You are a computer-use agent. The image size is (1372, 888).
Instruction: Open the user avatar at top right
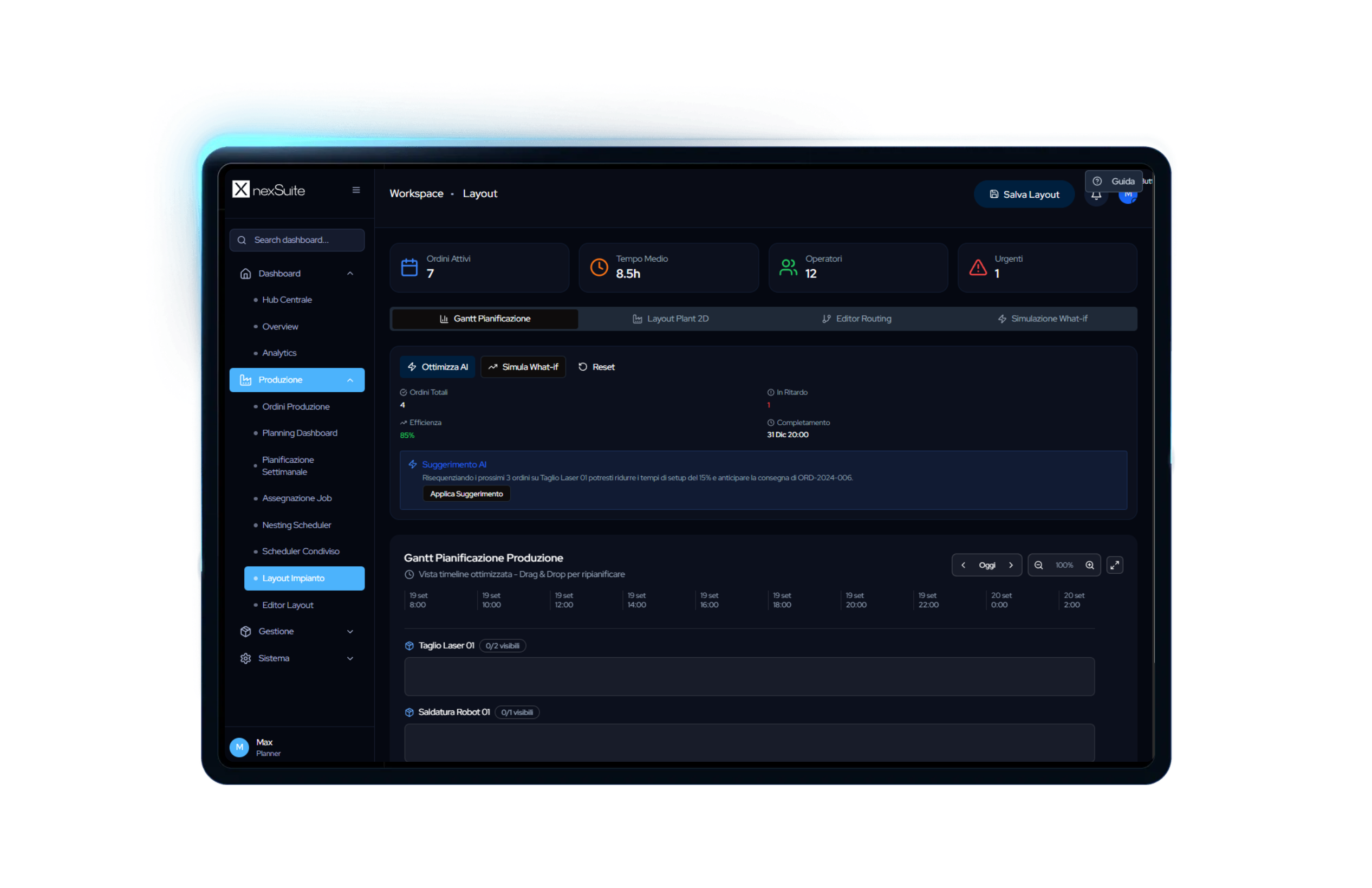pos(1128,197)
